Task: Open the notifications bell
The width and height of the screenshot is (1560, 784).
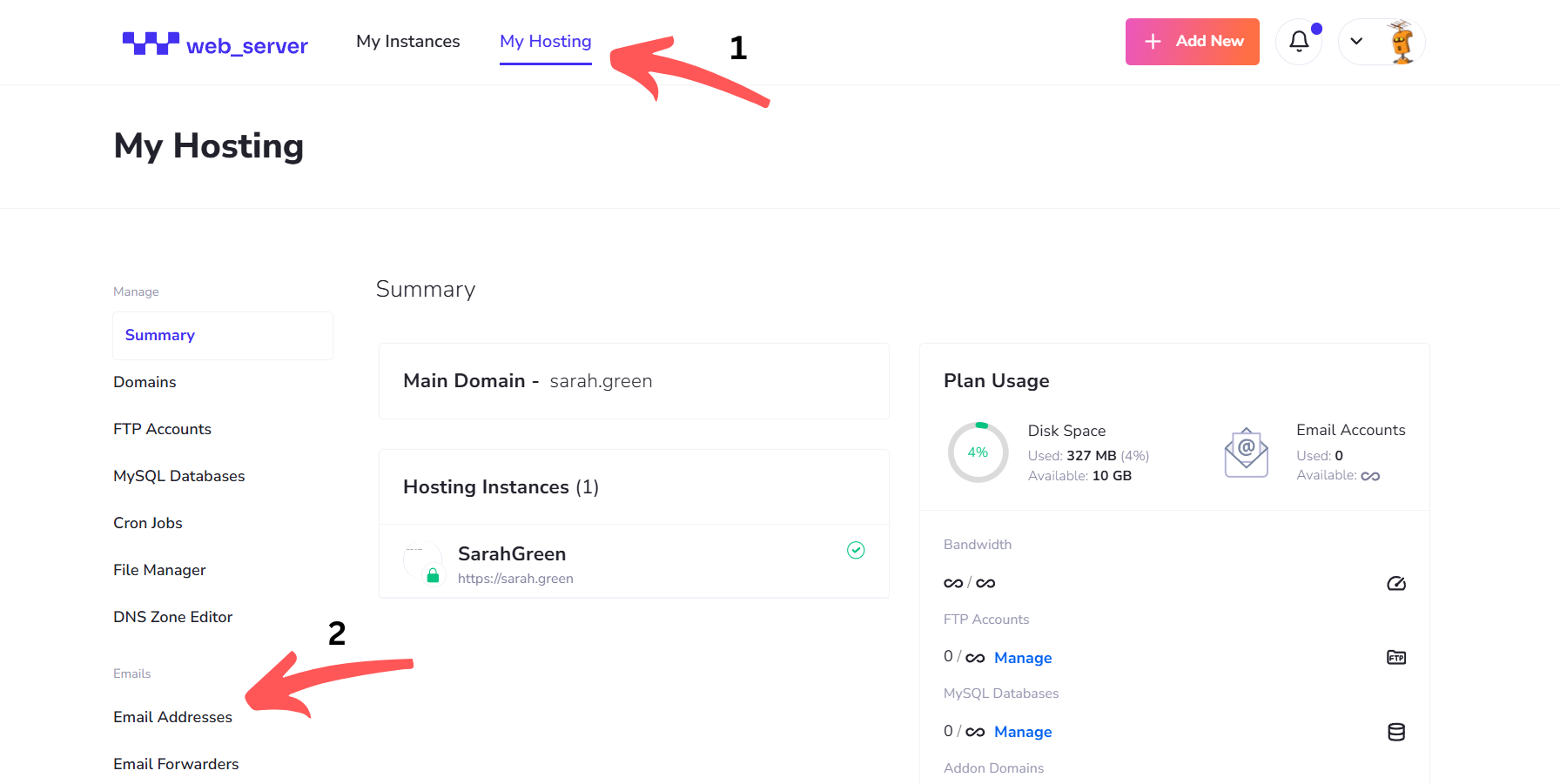Action: (x=1299, y=41)
